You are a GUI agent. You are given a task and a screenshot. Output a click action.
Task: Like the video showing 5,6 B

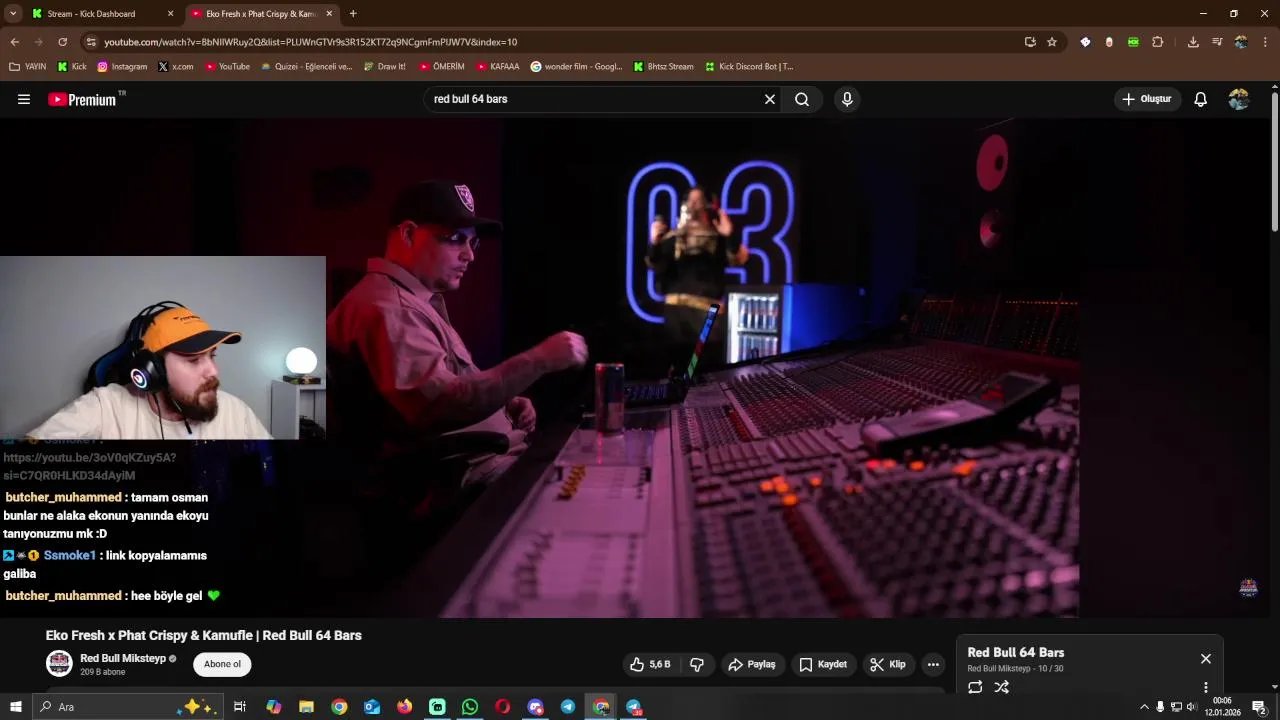650,664
